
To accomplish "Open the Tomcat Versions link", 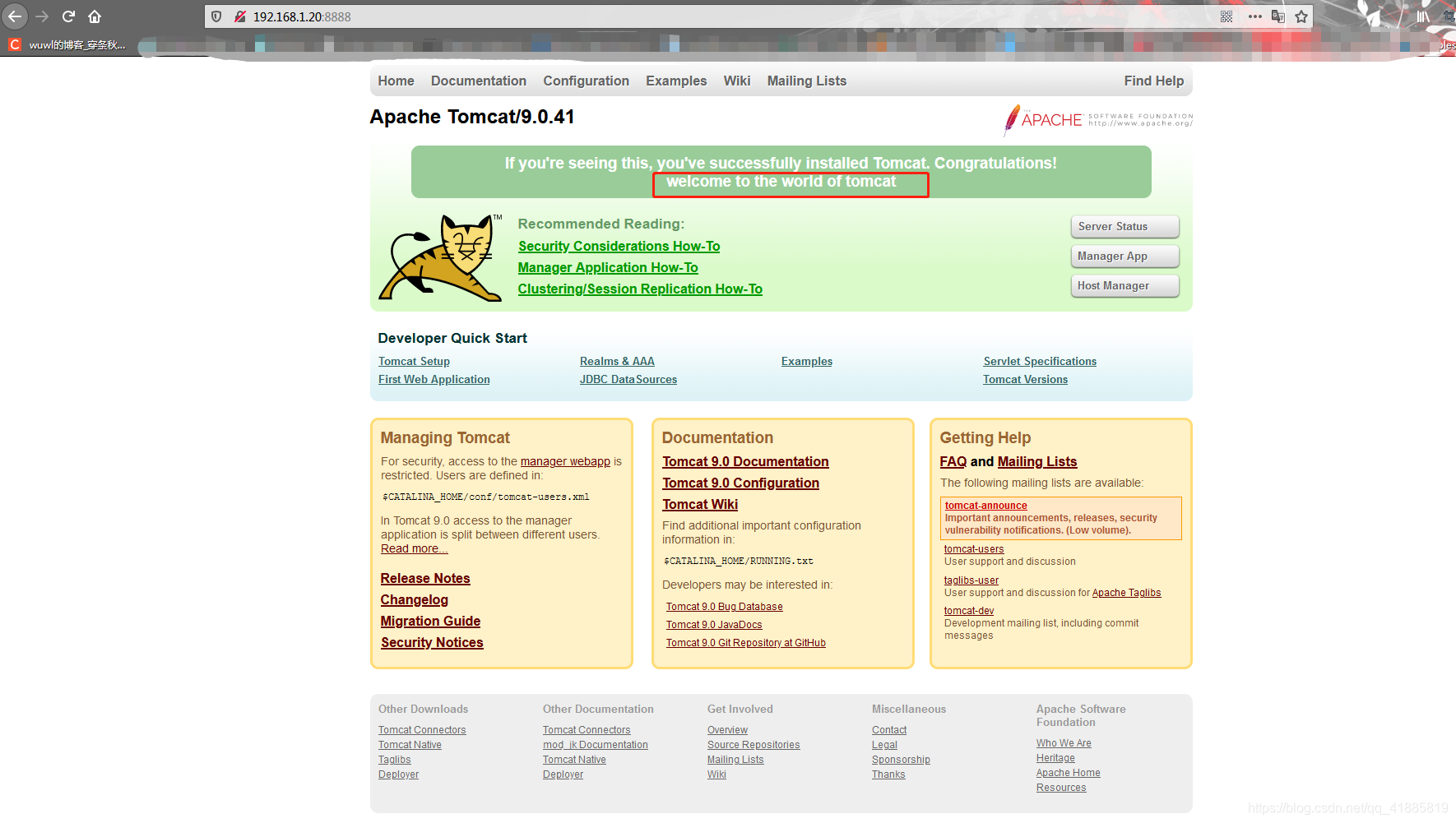I will click(x=1025, y=380).
